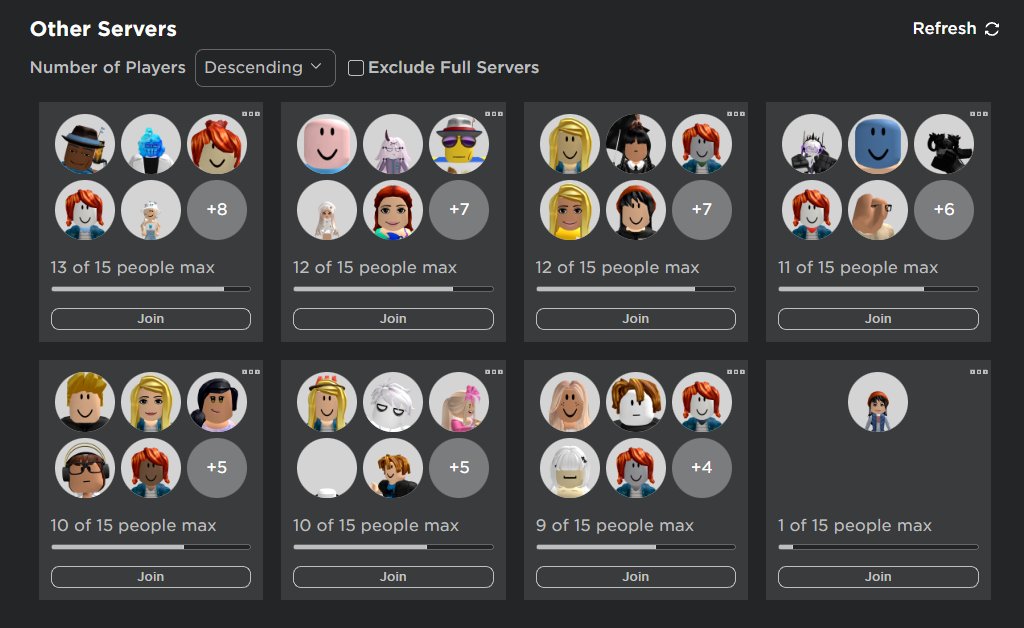1024x628 pixels.
Task: Select the pink bow blonde avatar
Action: 458,401
